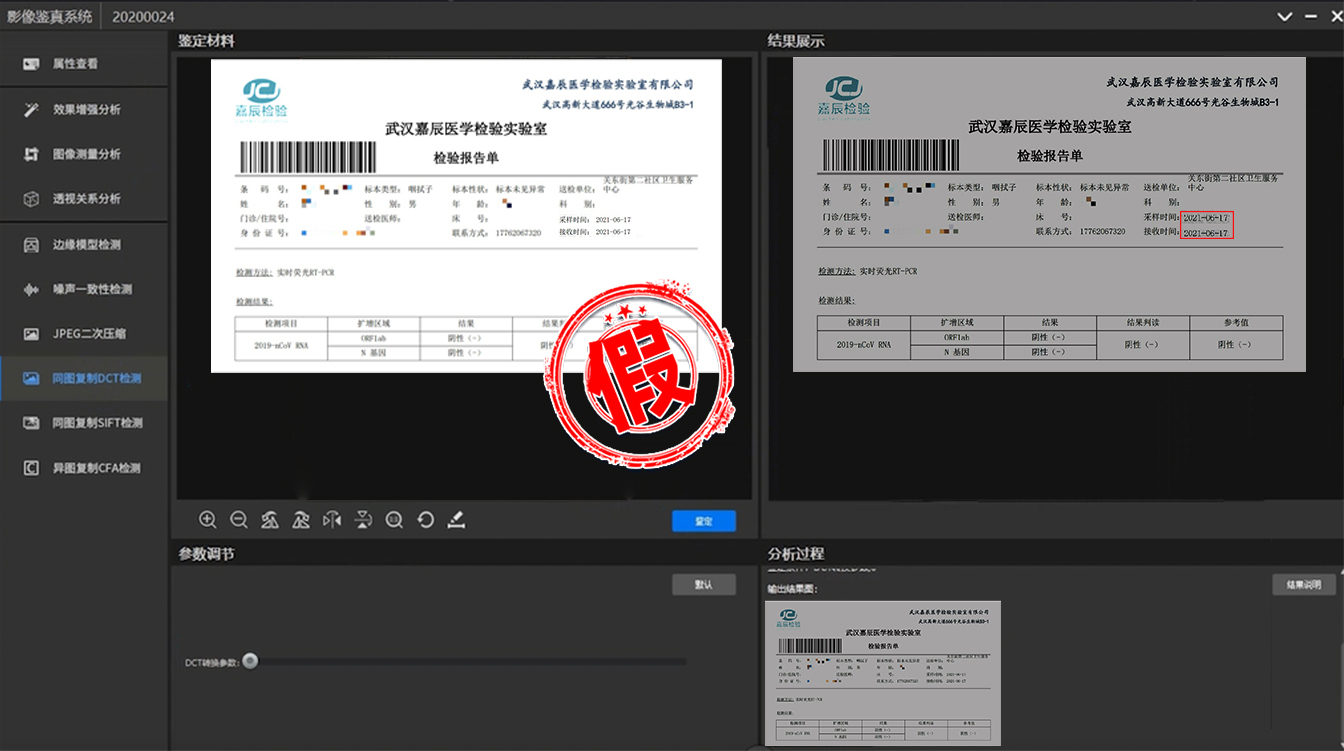Image resolution: width=1344 pixels, height=751 pixels.
Task: Click the 影像鉴真系统 title text
Action: (49, 17)
